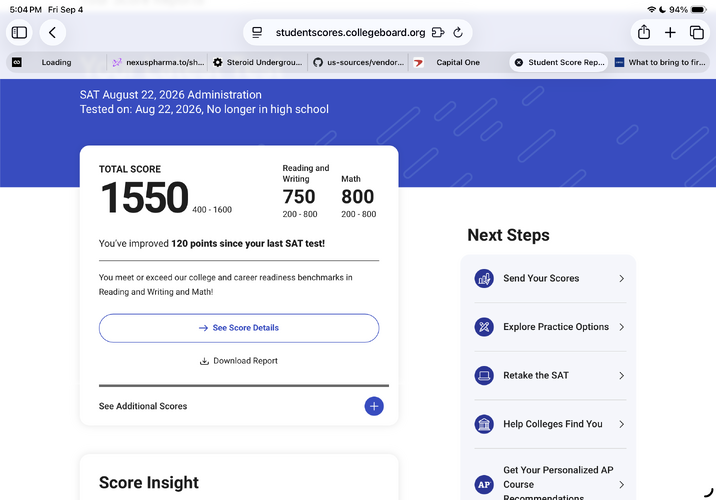Viewport: 716px width, 500px height.
Task: Toggle the Safari sidebar icon
Action: (19, 32)
